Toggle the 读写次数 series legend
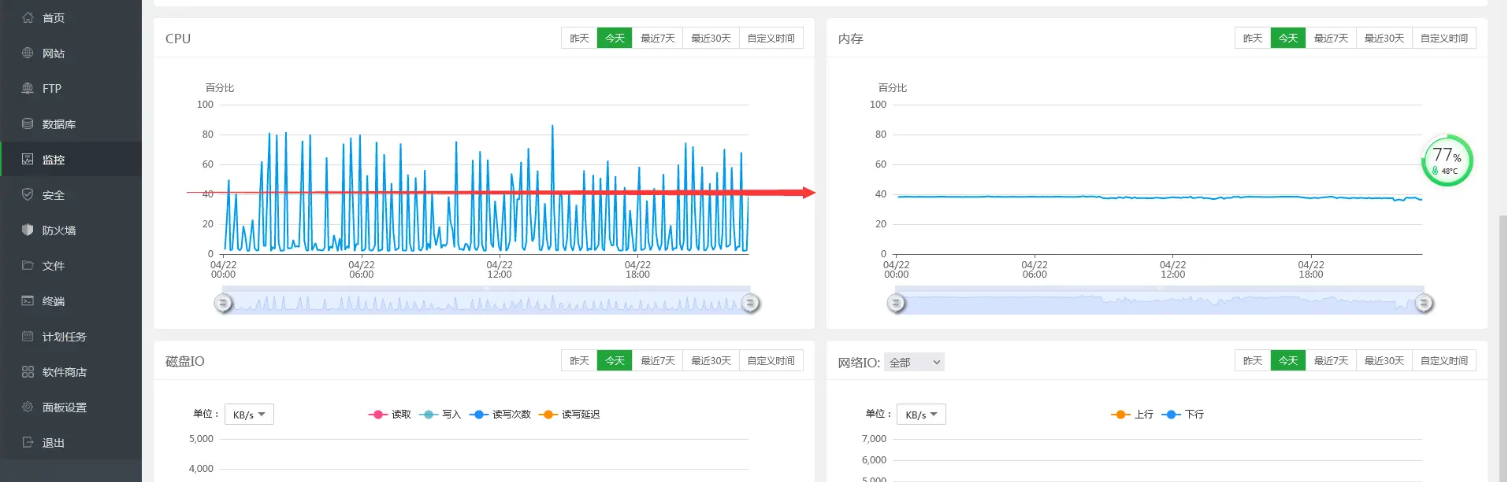 coord(500,414)
